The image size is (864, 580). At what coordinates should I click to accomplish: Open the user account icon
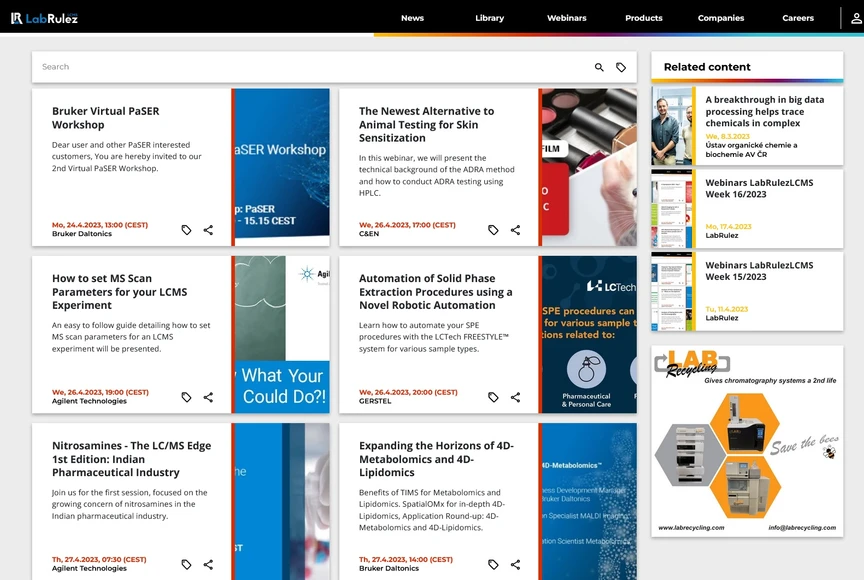point(856,18)
